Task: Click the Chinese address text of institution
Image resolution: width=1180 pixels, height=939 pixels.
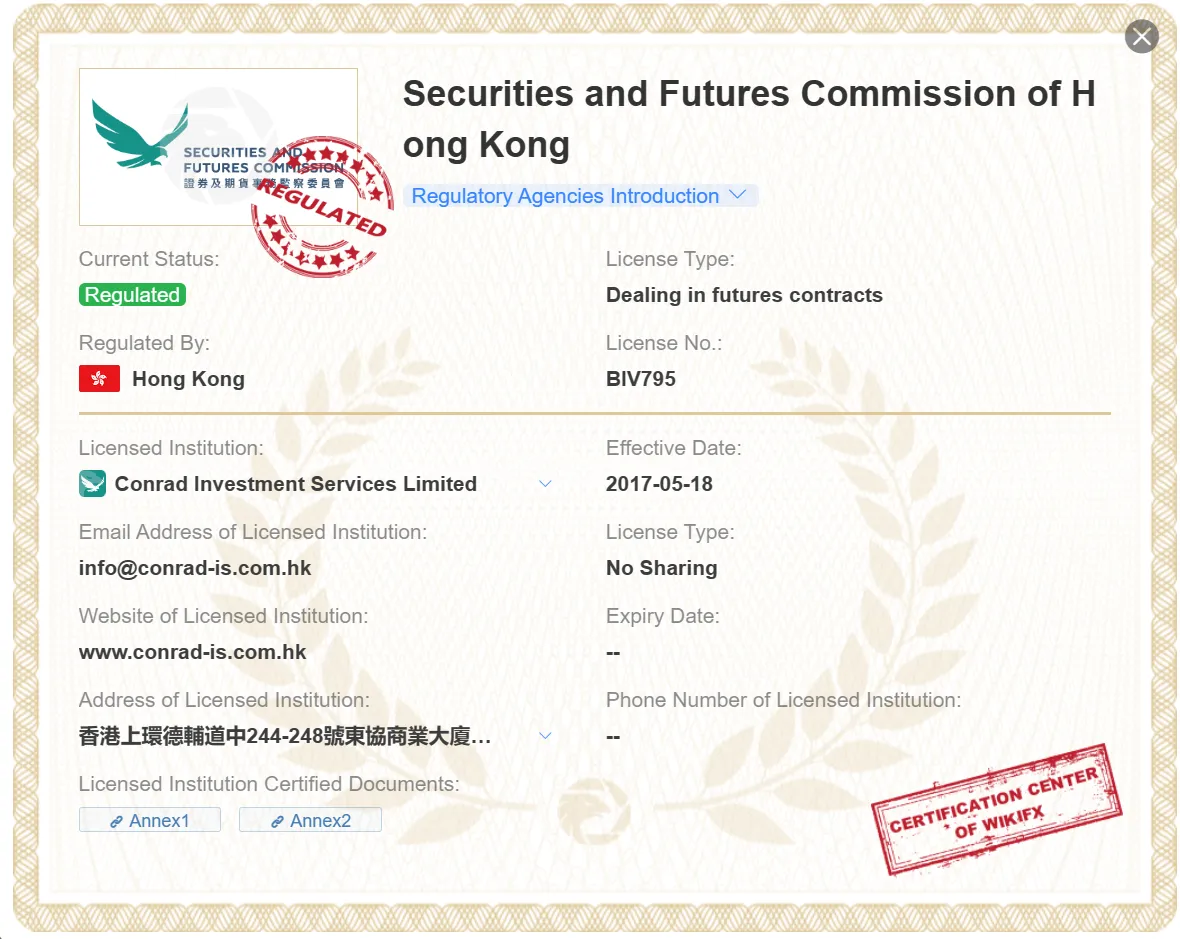Action: (285, 736)
